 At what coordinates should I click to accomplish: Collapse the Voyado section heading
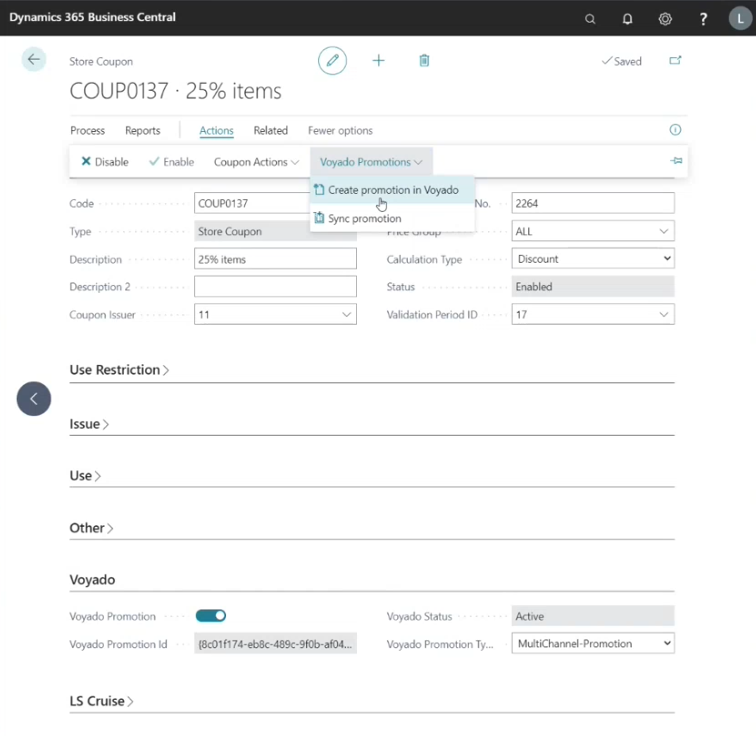(92, 579)
